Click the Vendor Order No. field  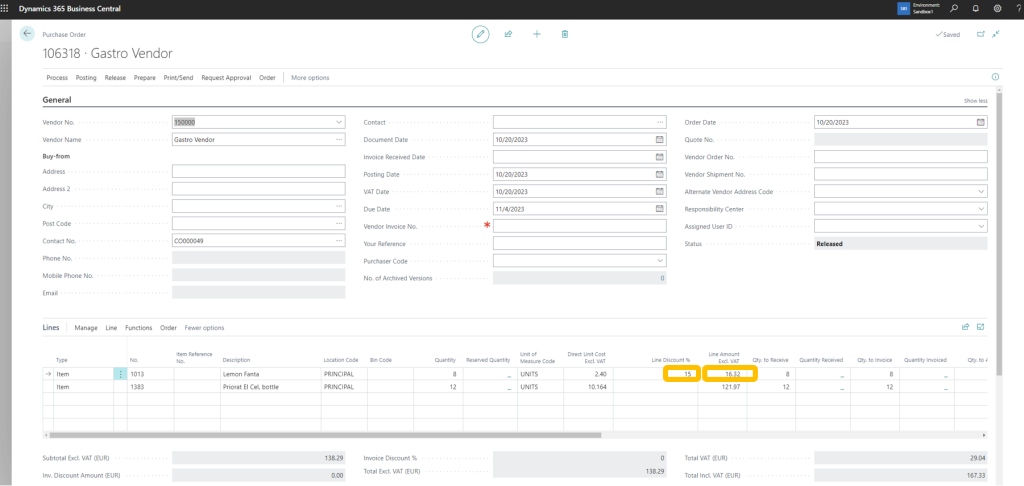(901, 157)
